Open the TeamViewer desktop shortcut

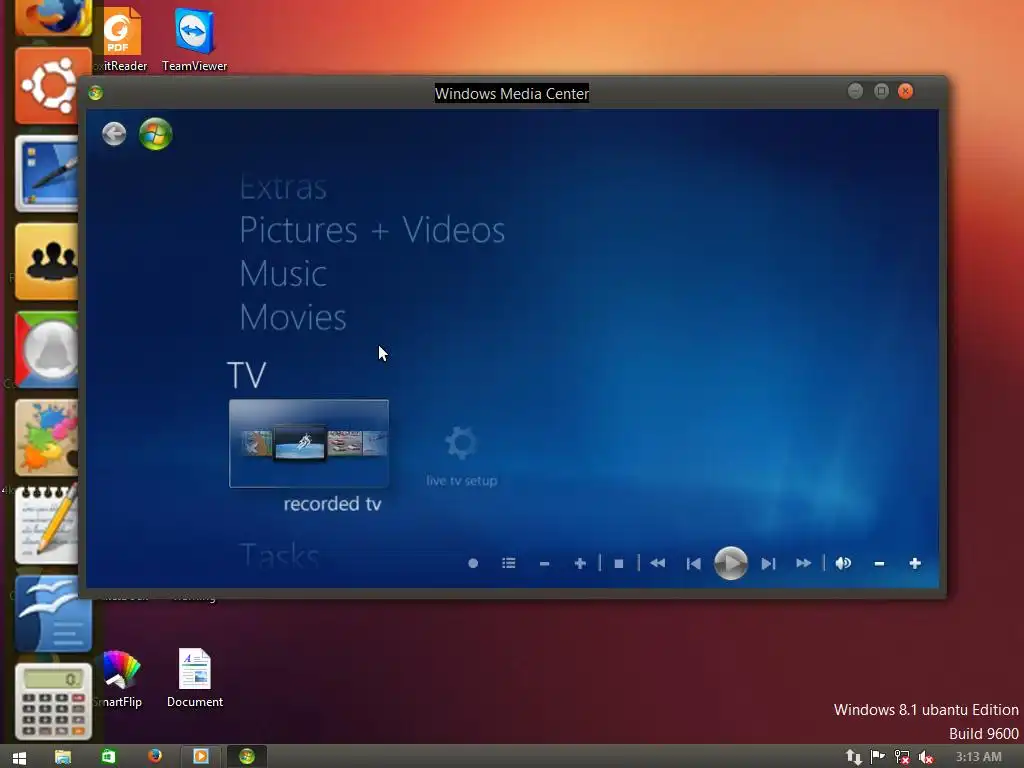point(195,40)
